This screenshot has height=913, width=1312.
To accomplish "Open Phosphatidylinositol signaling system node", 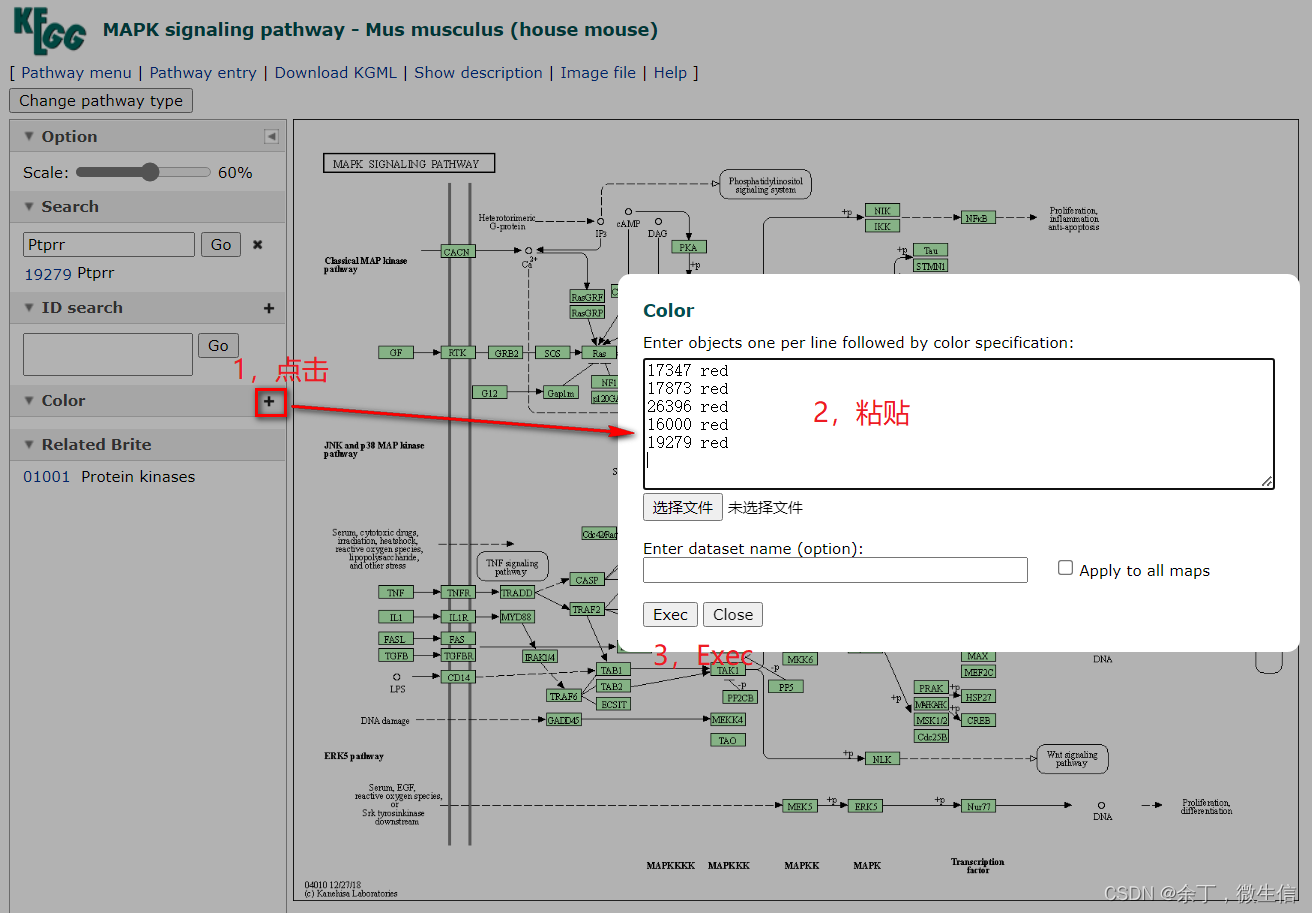I will point(765,185).
